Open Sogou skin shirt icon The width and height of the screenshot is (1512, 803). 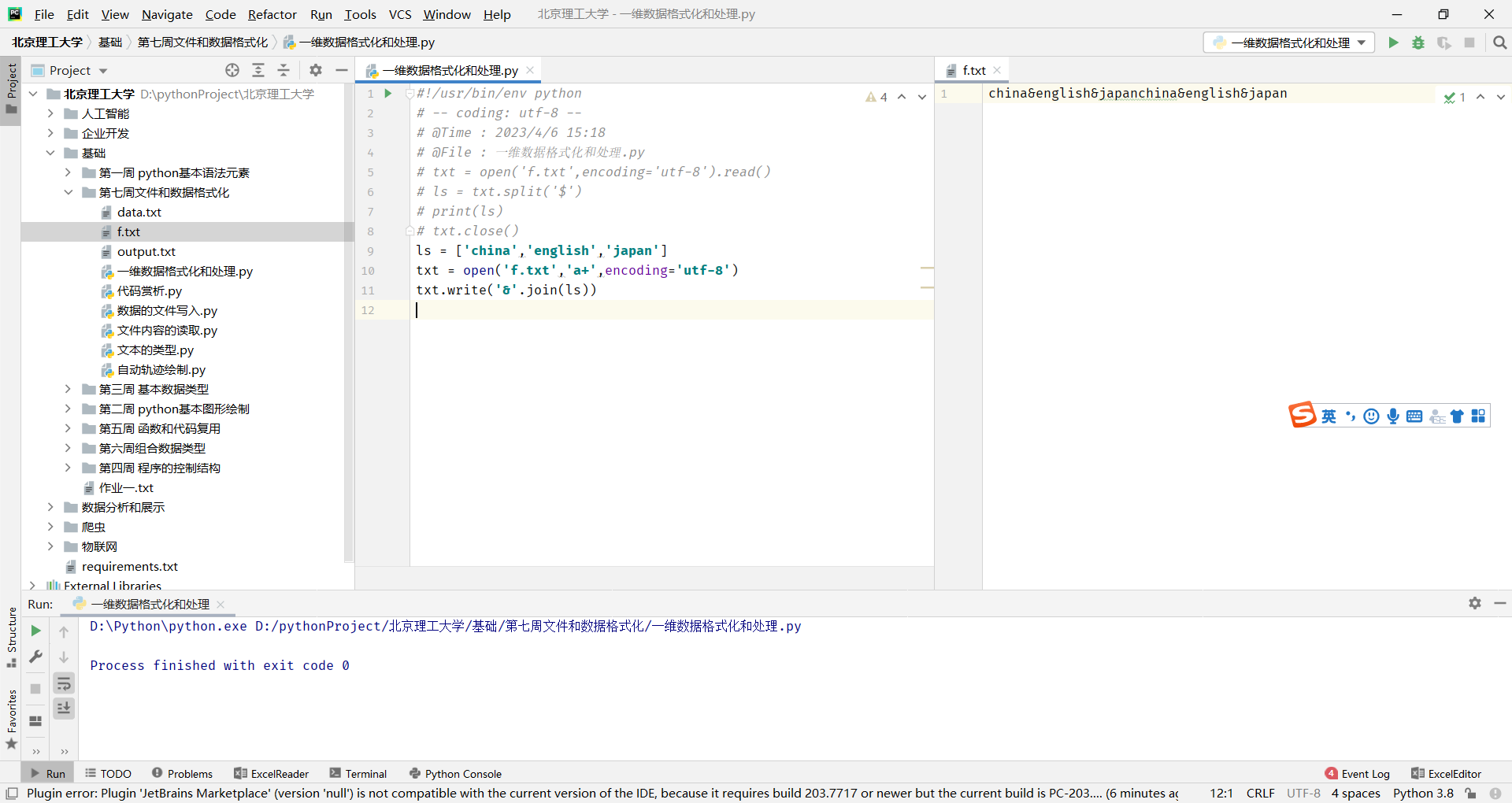[1457, 416]
